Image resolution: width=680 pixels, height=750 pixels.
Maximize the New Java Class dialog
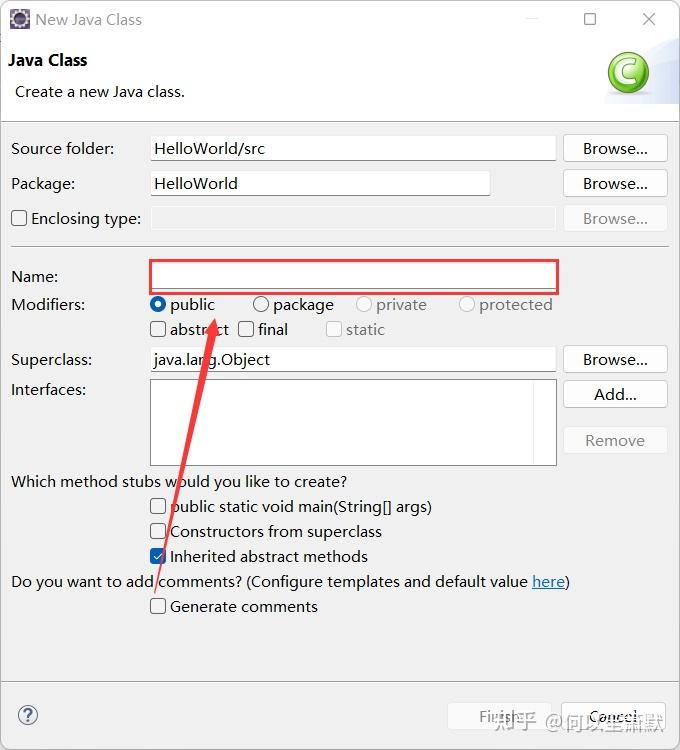click(x=590, y=19)
